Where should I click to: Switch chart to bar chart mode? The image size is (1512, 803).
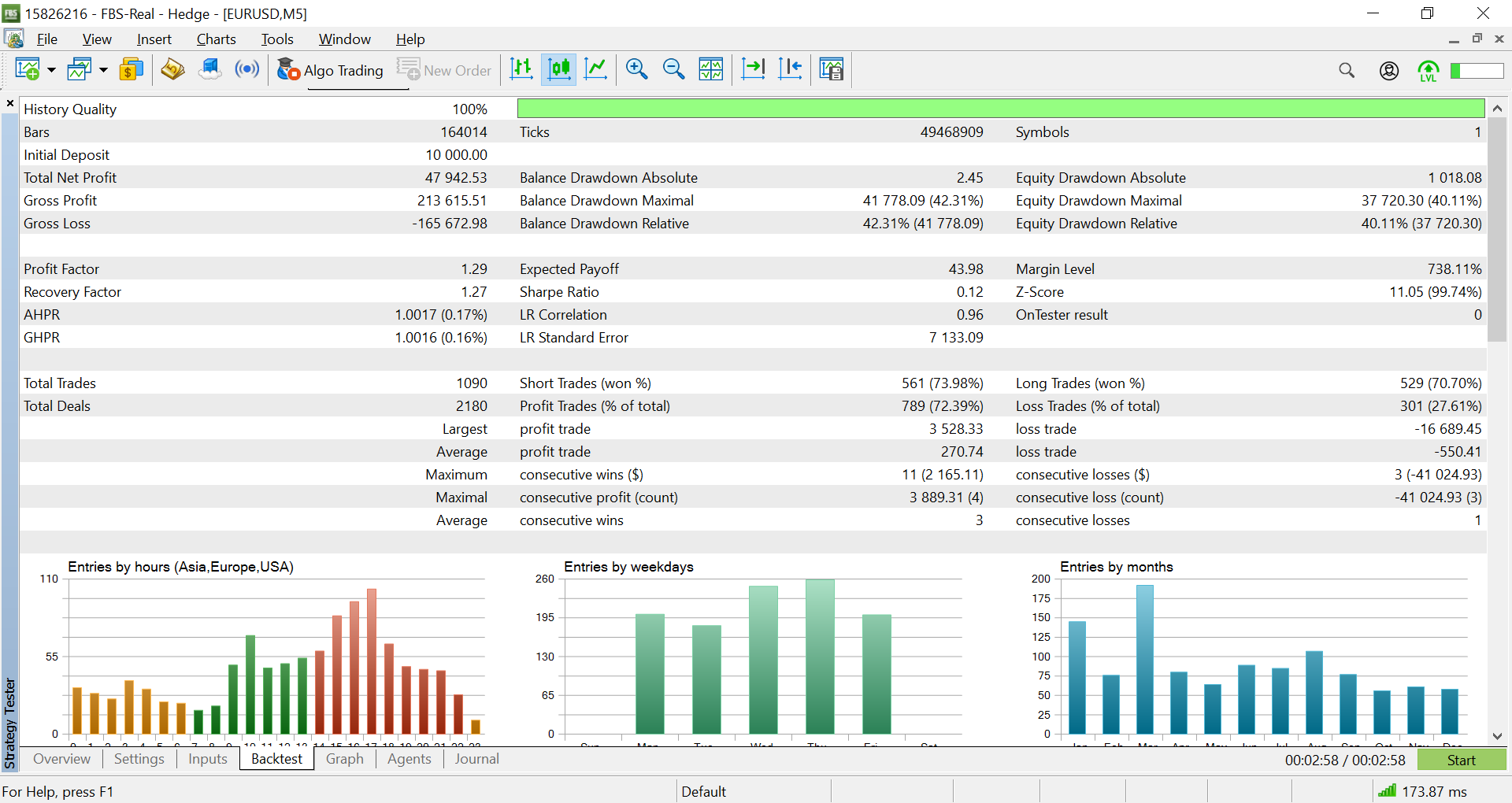pos(521,70)
